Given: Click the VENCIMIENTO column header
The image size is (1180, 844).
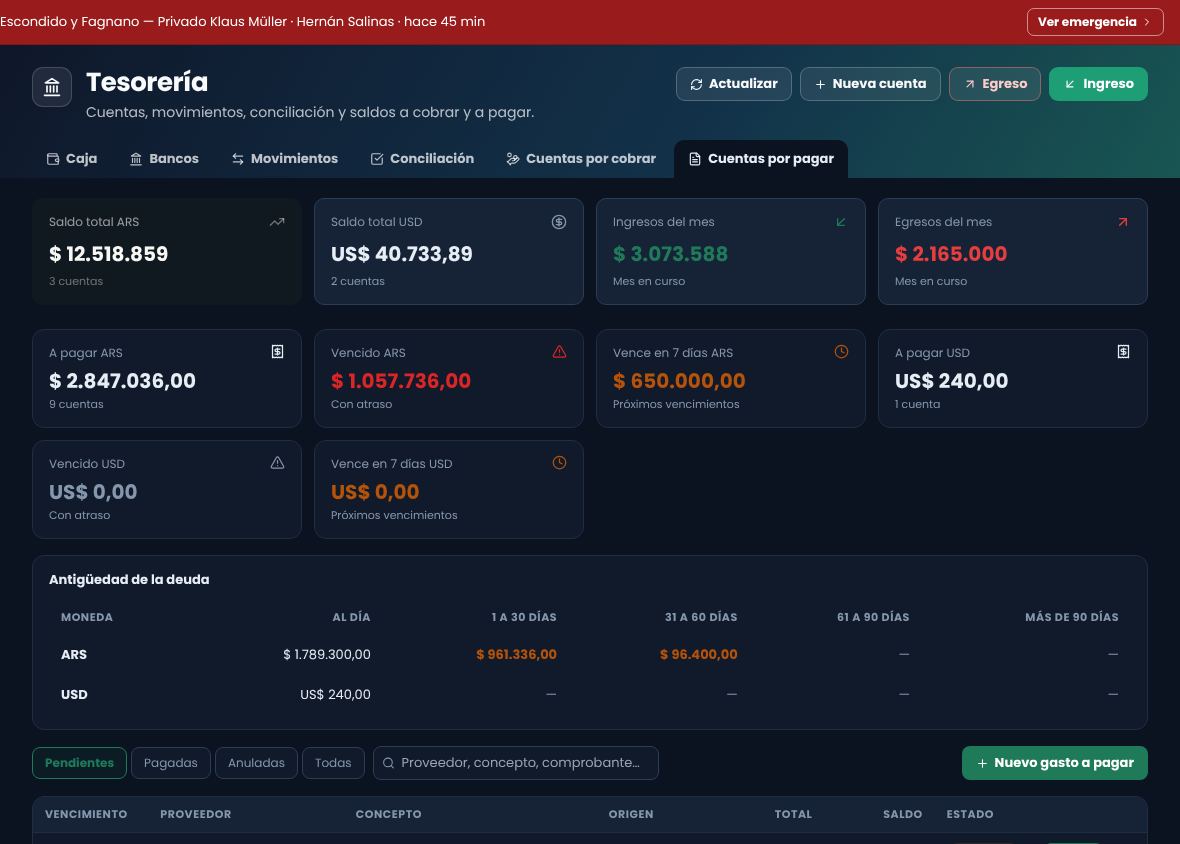Looking at the screenshot, I should [86, 814].
